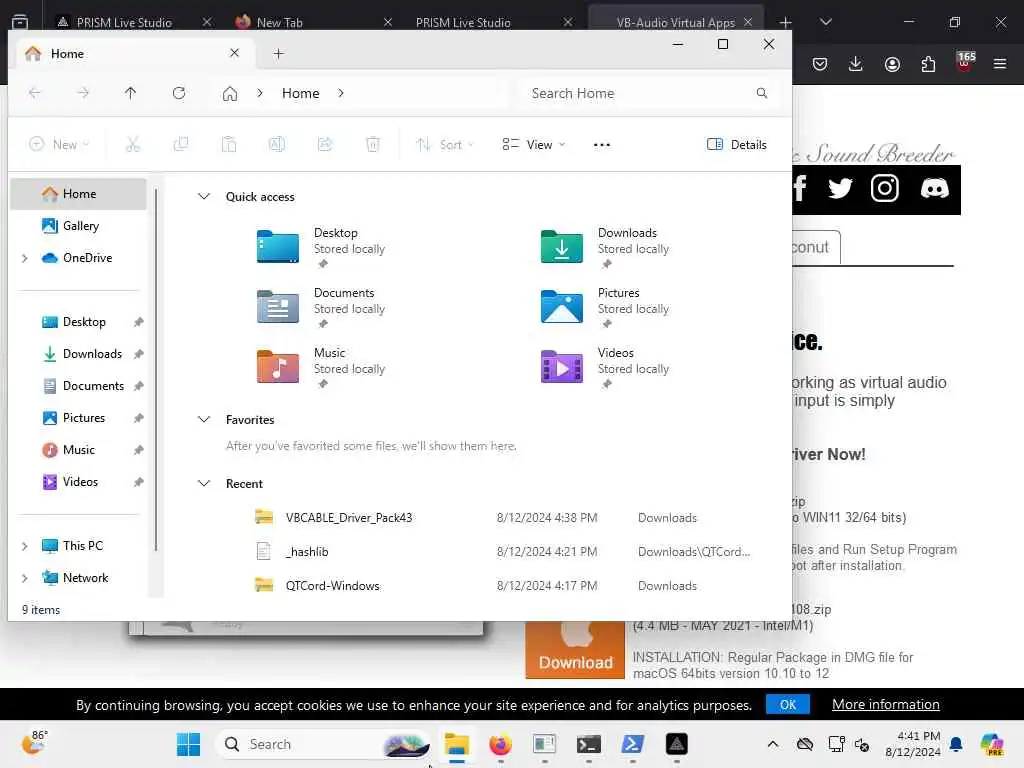This screenshot has width=1024, height=768.
Task: Collapse the Quick access section
Action: point(204,197)
